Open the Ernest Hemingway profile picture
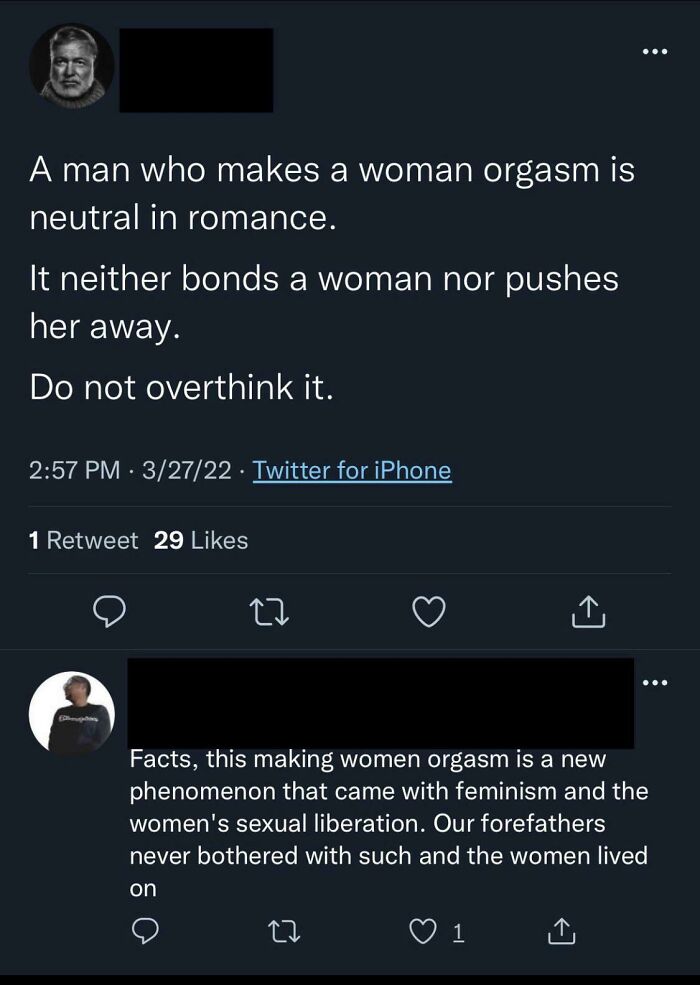 click(71, 70)
